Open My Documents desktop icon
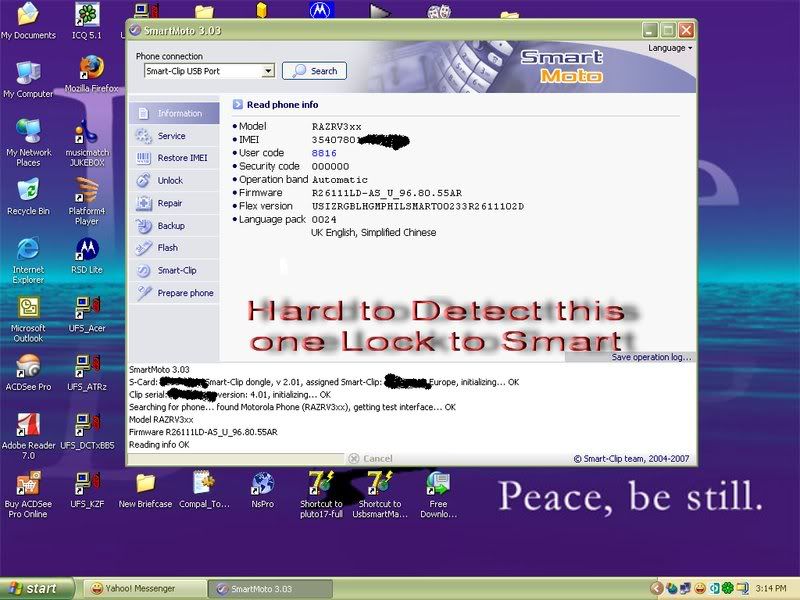 28,21
